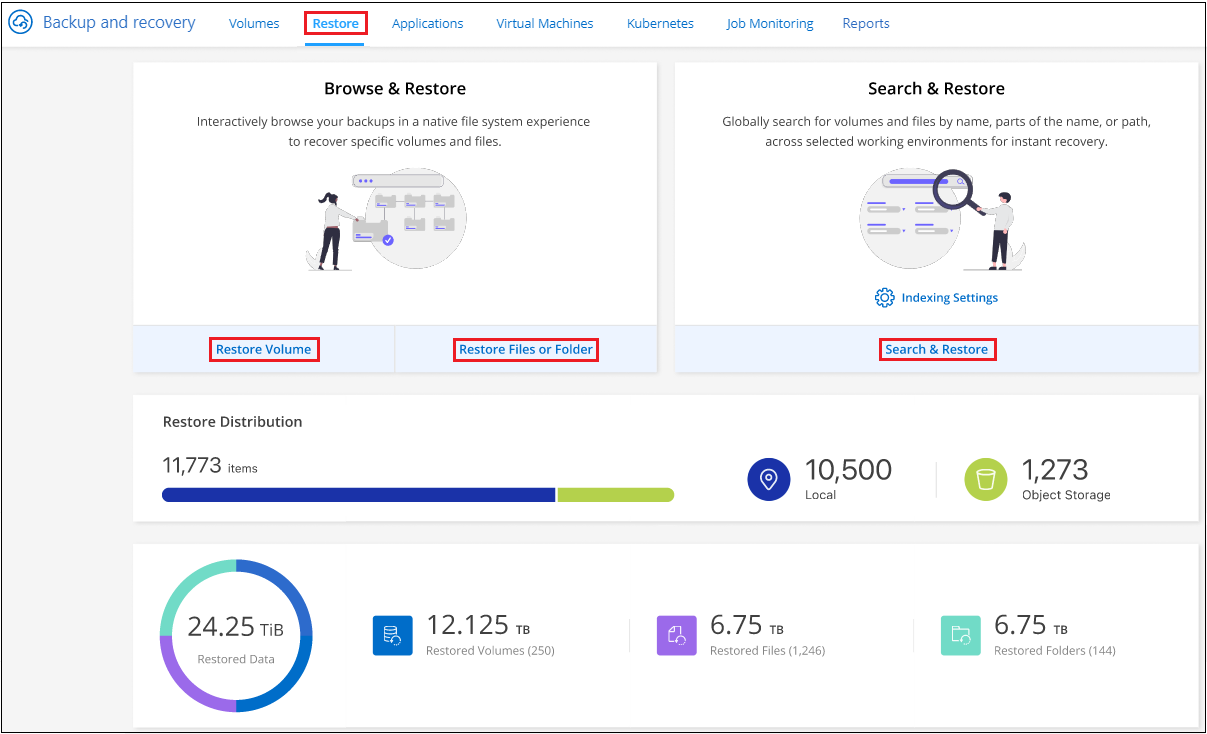Viewport: 1207px width, 734px height.
Task: Go to the Virtual Machines tab
Action: [x=544, y=23]
